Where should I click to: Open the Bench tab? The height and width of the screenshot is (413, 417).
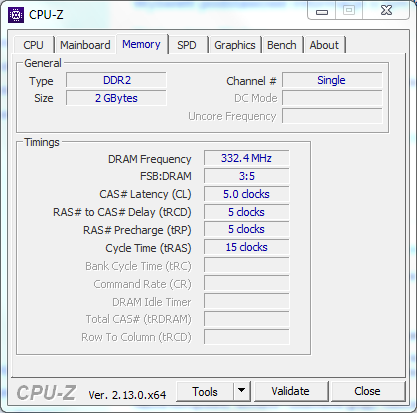tap(282, 45)
